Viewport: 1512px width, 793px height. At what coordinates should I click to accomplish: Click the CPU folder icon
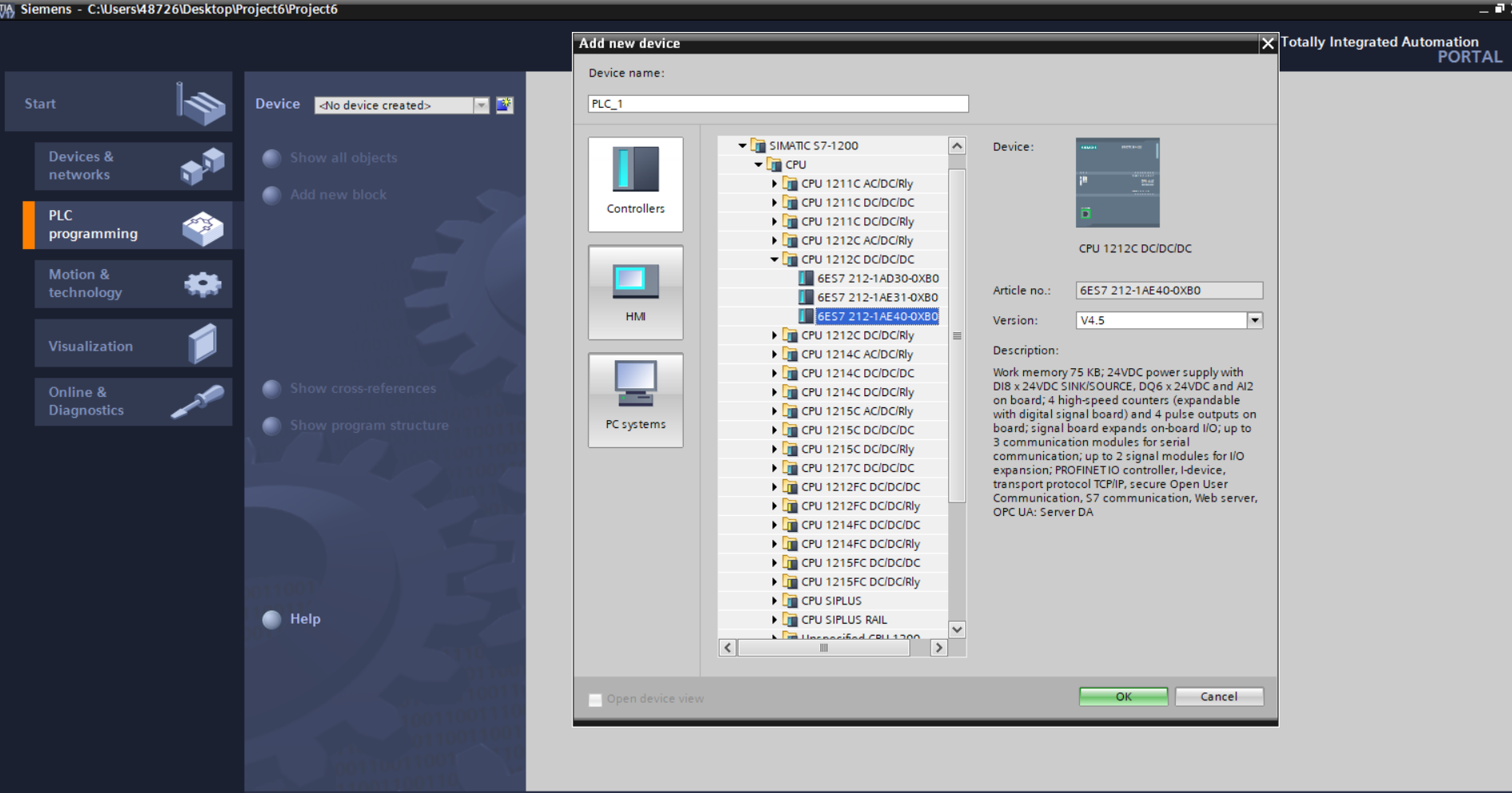pos(775,165)
